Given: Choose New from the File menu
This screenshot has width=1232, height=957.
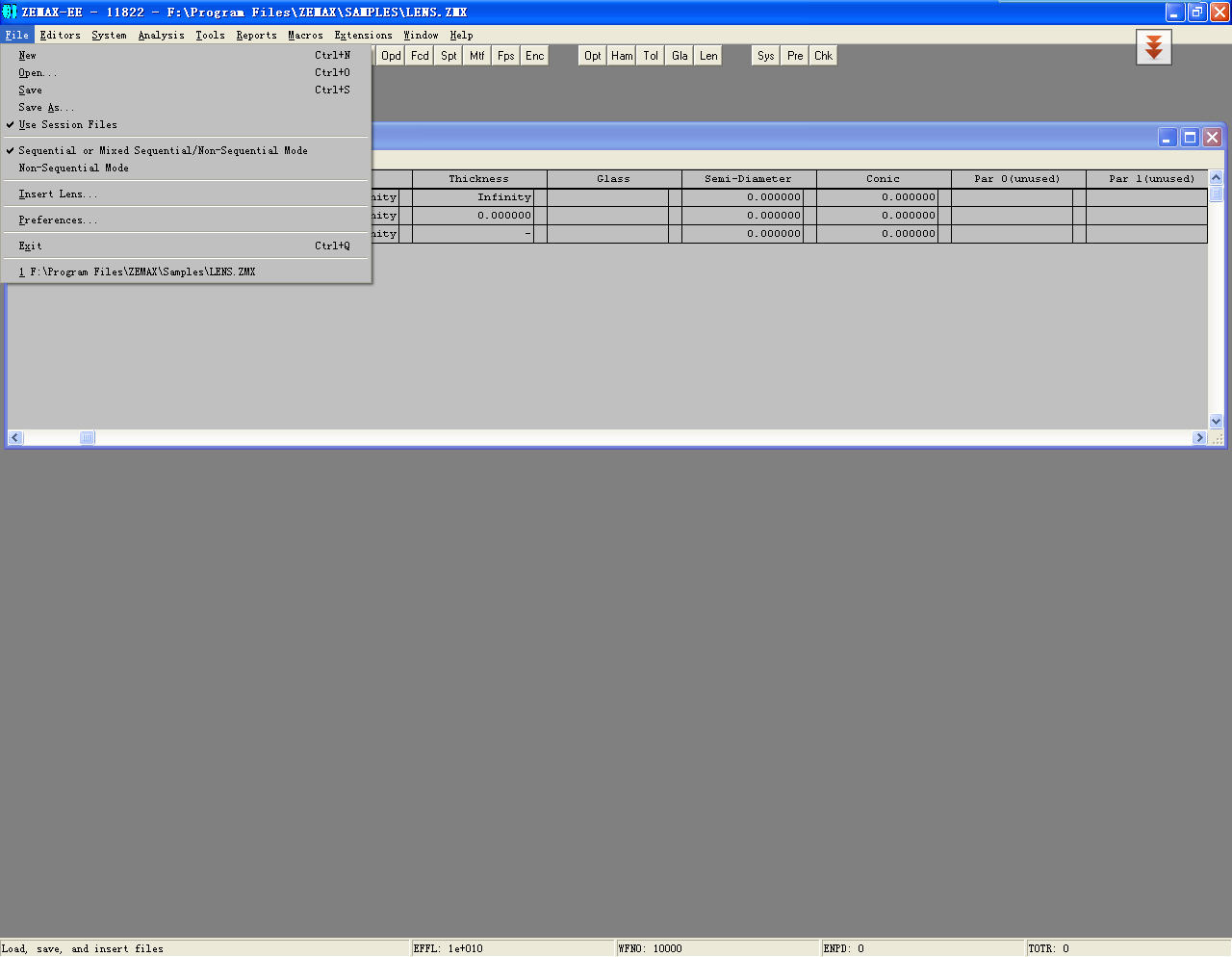Looking at the screenshot, I should (x=186, y=56).
